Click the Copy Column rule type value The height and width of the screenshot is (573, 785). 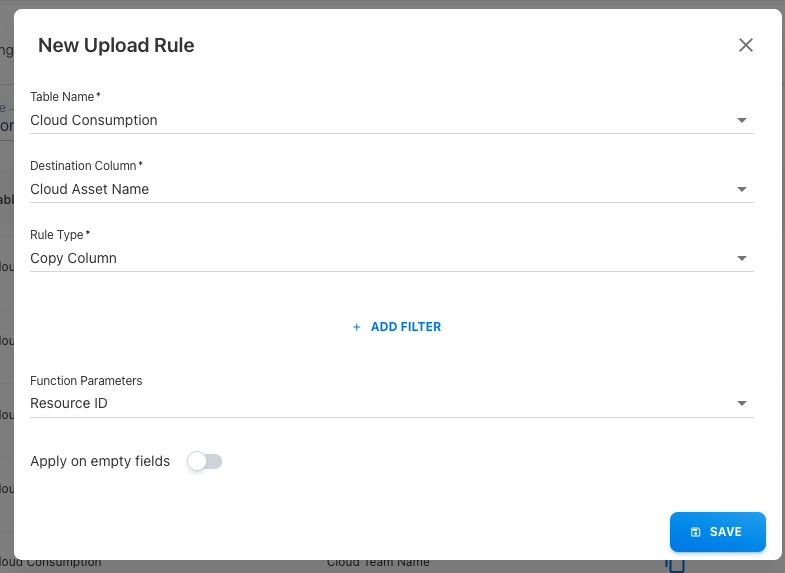74,258
